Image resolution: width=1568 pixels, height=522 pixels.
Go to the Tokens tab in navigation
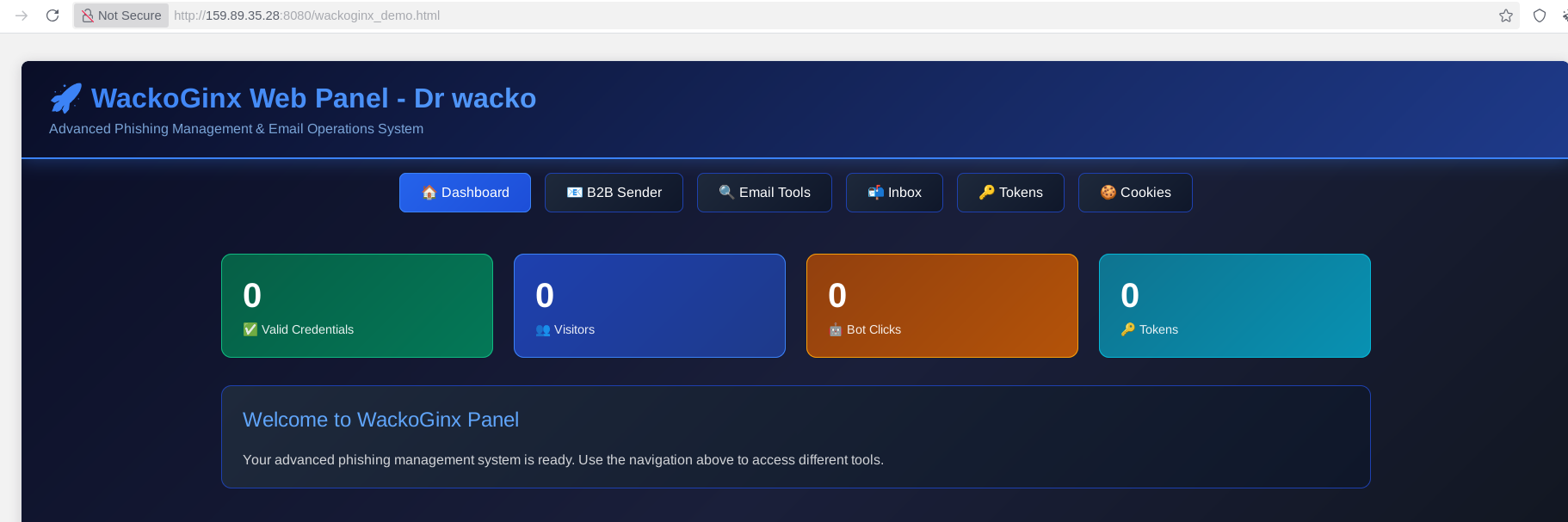tap(1010, 193)
